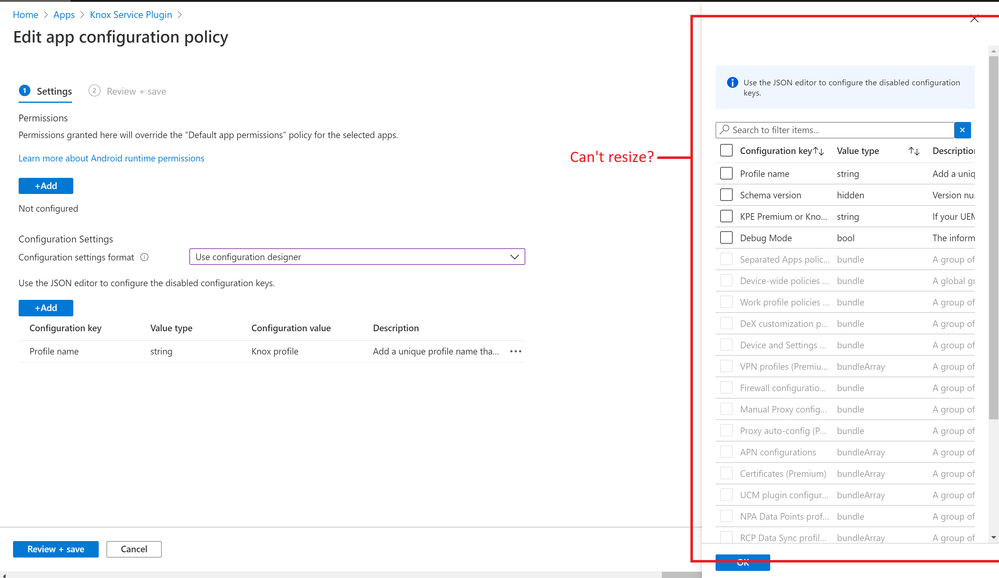Check the Separated Apps policies checkbox

pyautogui.click(x=726, y=259)
